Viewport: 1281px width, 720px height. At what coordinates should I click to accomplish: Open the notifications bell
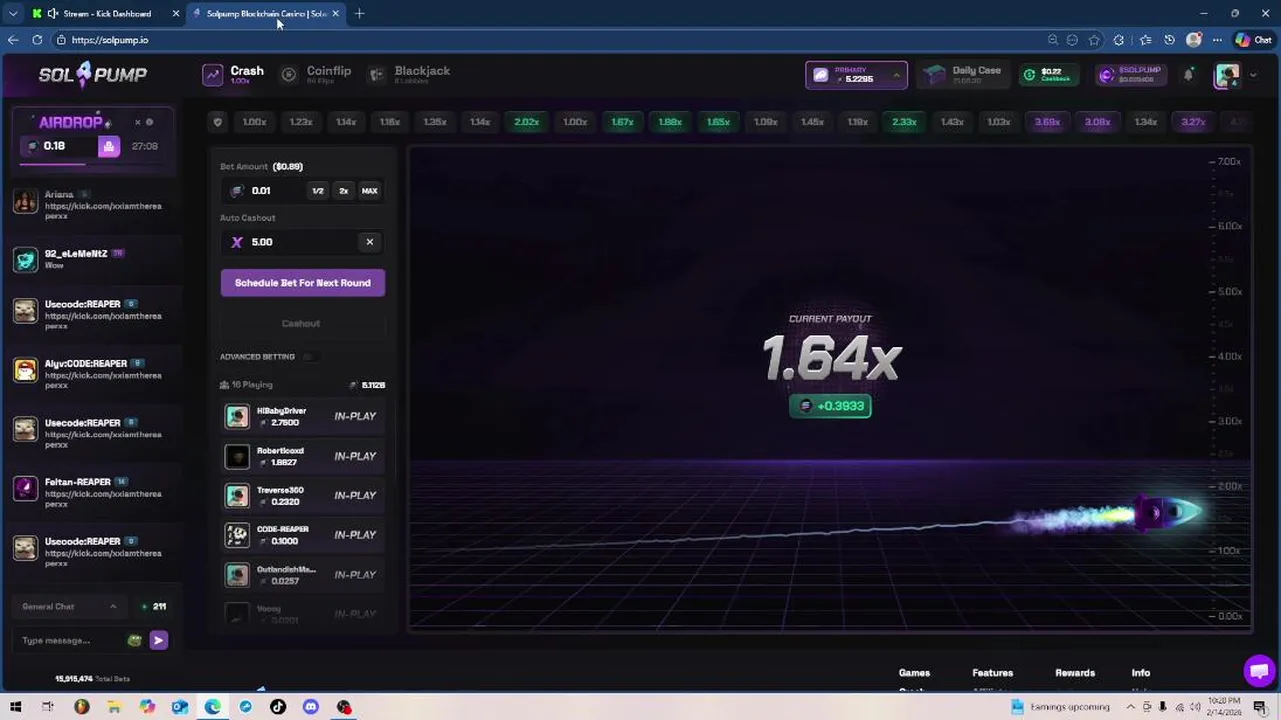point(1189,75)
